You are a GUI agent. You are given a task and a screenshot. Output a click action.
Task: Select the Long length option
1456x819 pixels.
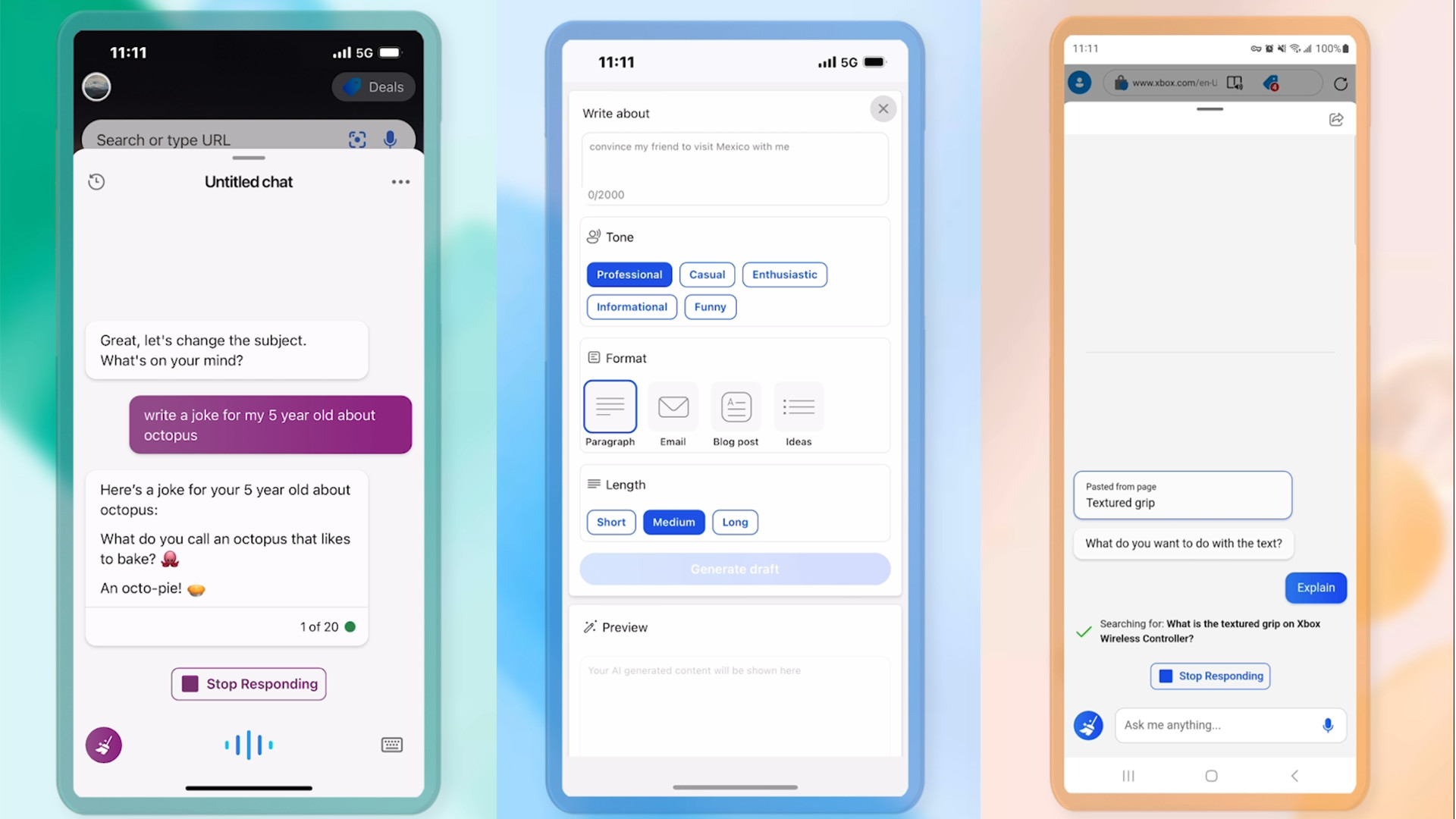[735, 522]
